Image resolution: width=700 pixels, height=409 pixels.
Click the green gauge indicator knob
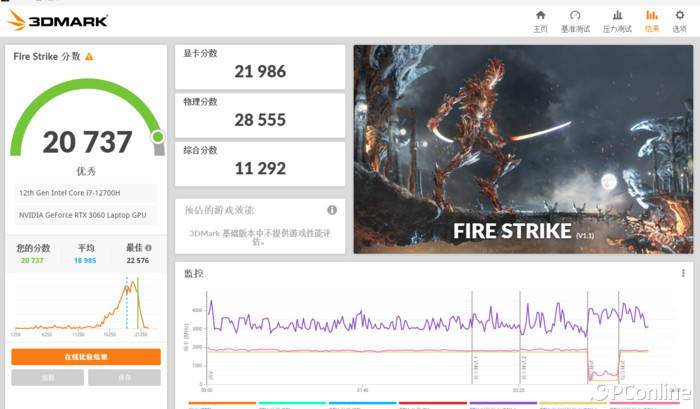pos(158,137)
